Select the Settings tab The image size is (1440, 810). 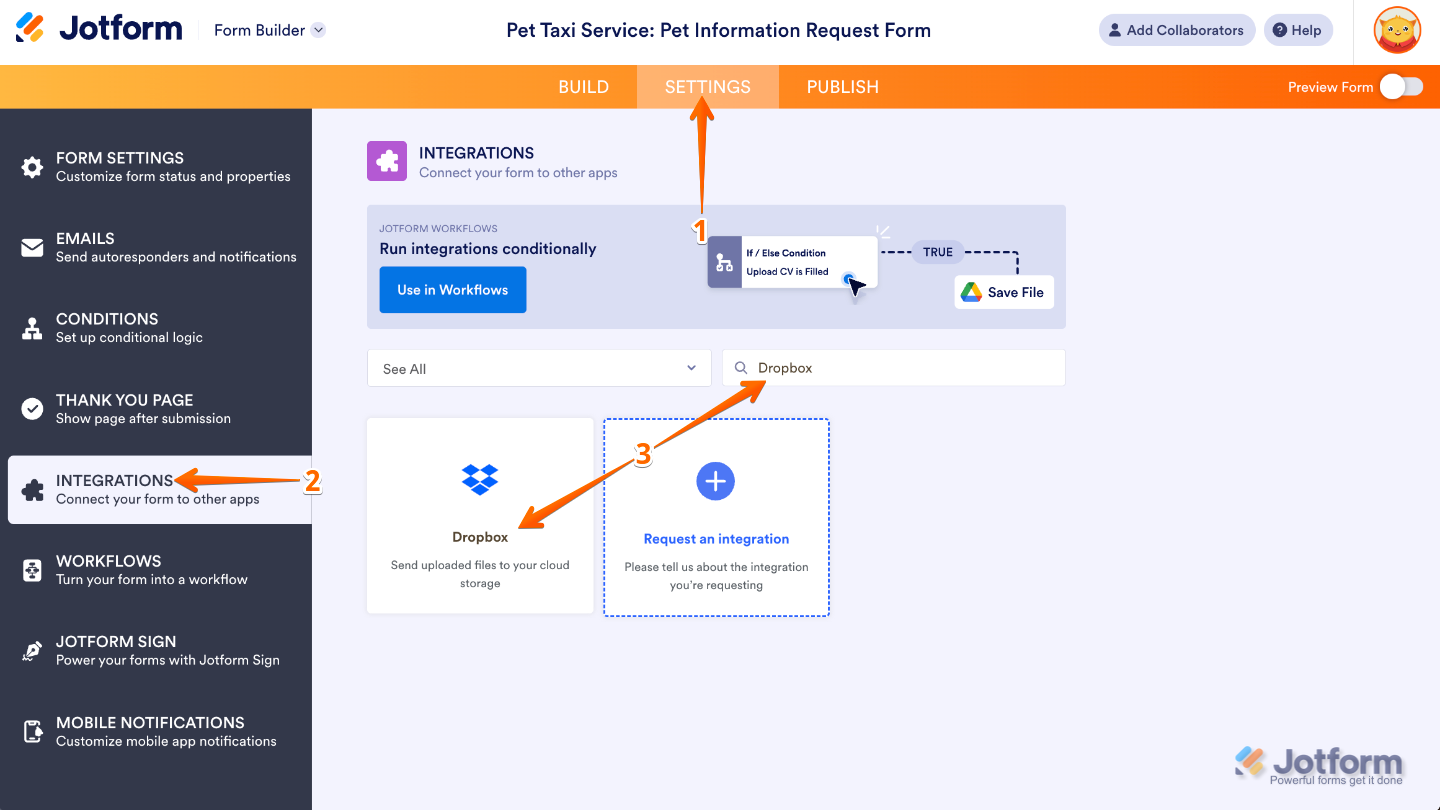(x=707, y=87)
